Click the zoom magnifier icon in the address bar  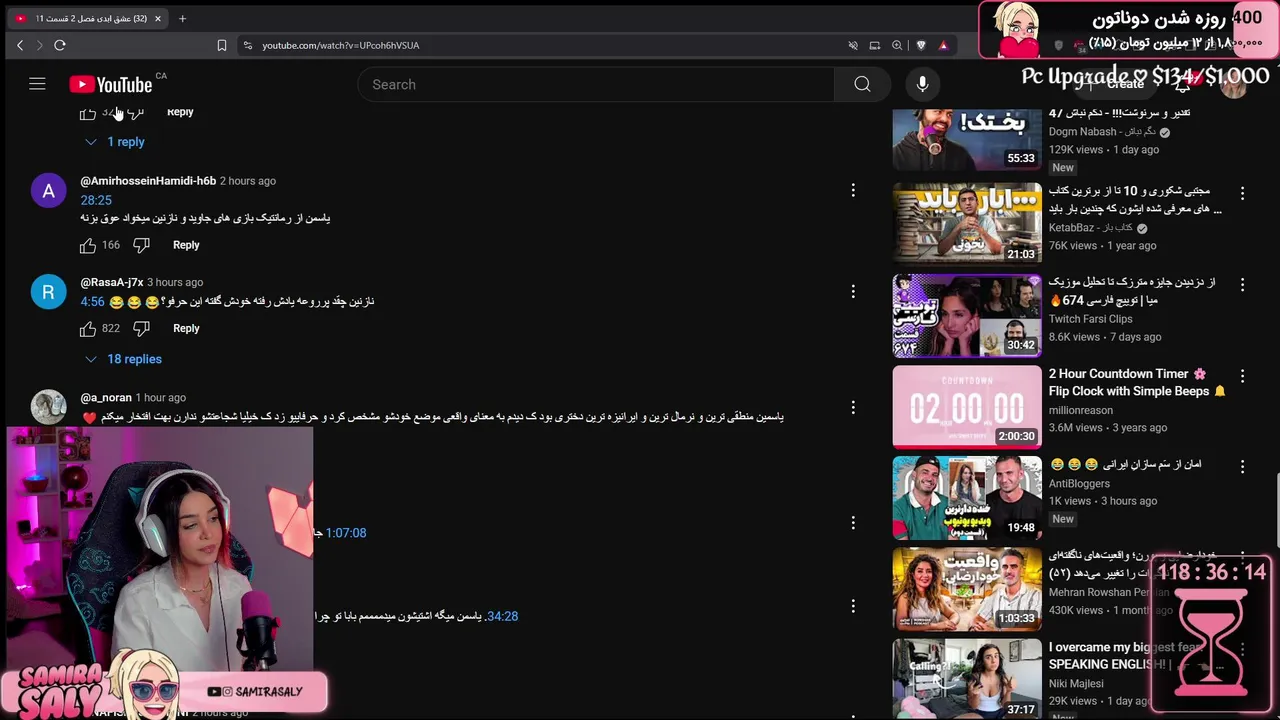click(897, 45)
